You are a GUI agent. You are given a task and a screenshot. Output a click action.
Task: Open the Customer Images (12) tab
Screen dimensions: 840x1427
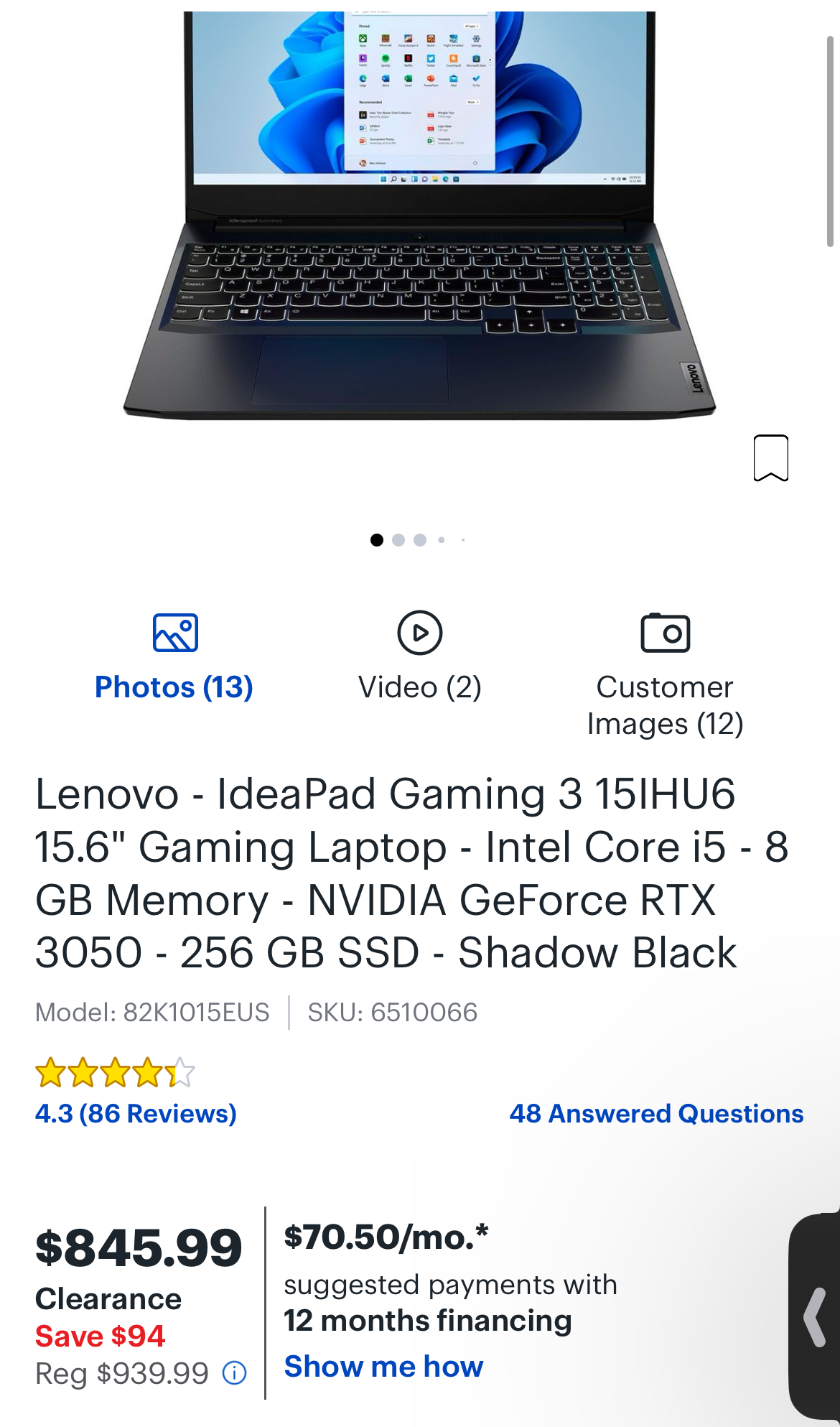(665, 705)
